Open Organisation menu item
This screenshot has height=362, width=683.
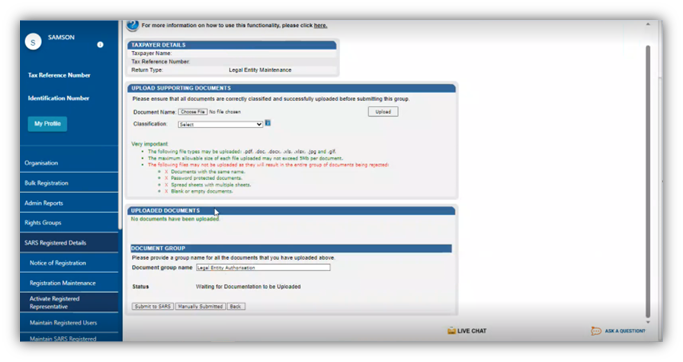tap(69, 163)
